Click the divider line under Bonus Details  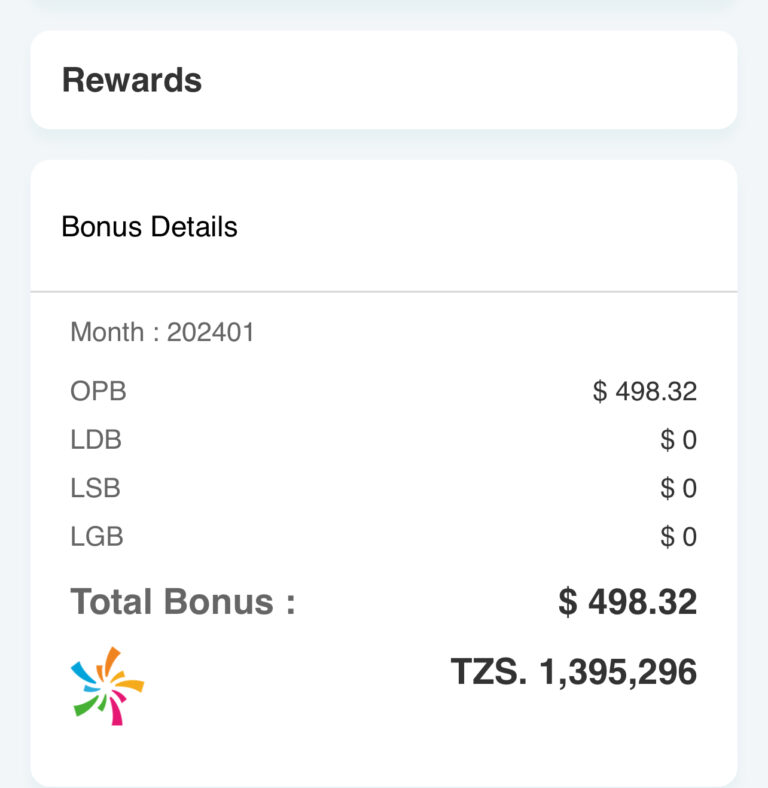[x=384, y=291]
